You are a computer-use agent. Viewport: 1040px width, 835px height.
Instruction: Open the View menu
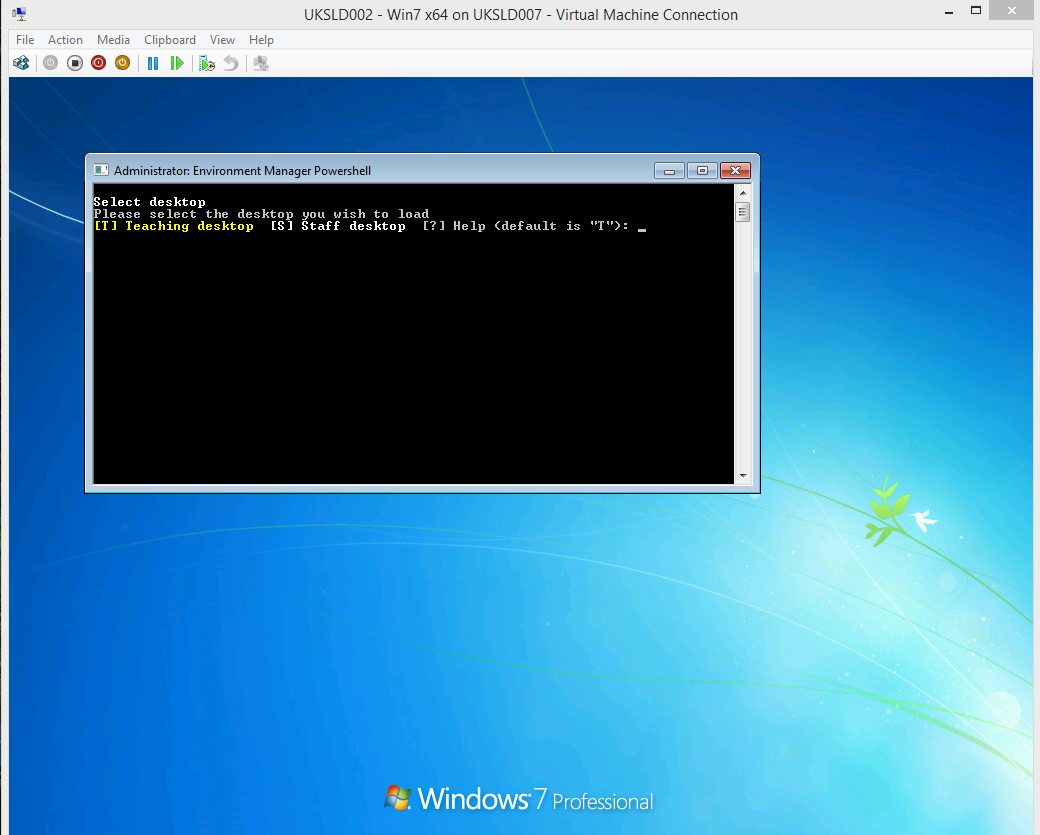coord(222,40)
